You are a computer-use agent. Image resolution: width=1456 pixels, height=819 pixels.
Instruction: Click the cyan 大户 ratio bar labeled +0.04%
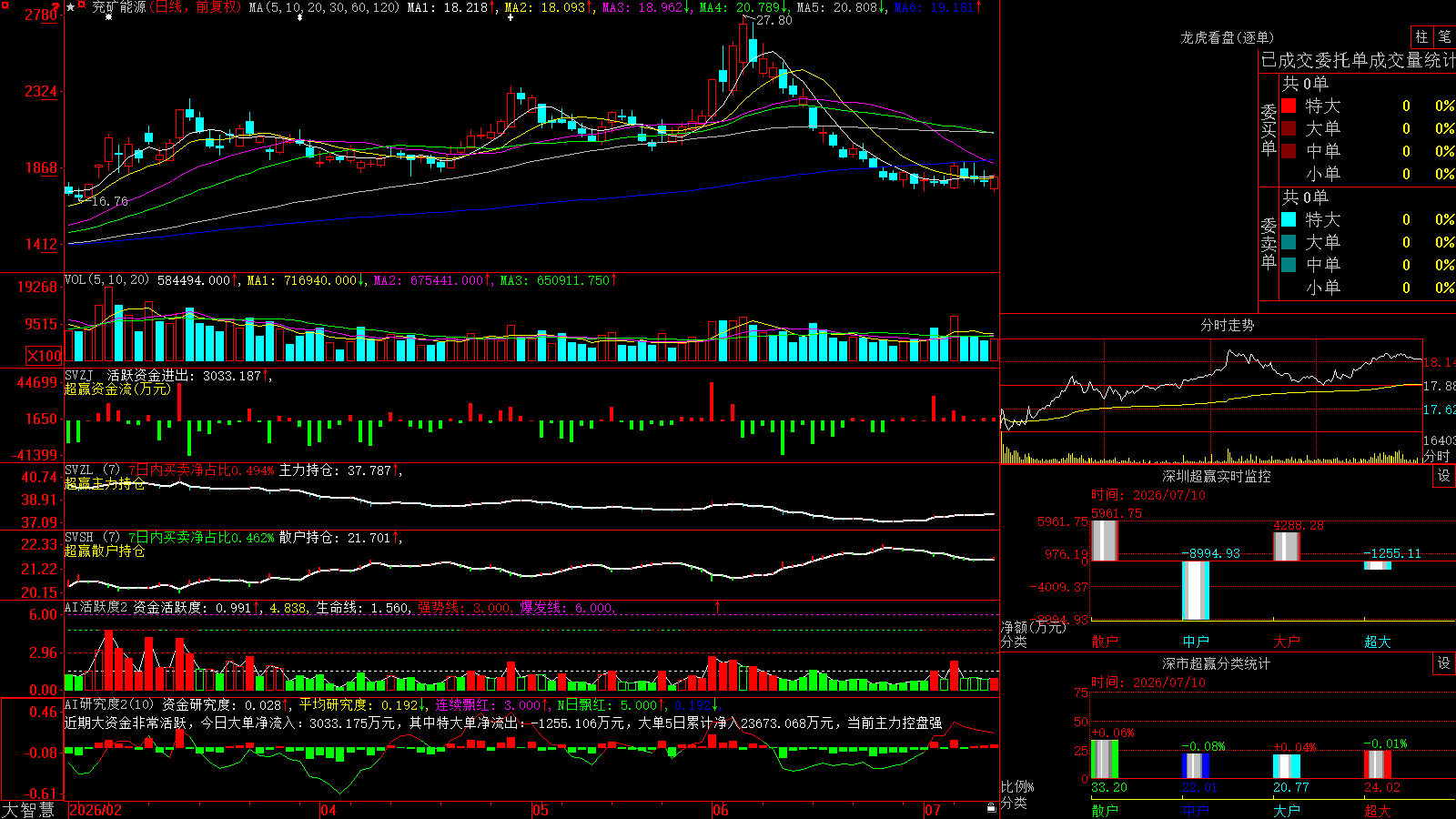click(x=1287, y=766)
